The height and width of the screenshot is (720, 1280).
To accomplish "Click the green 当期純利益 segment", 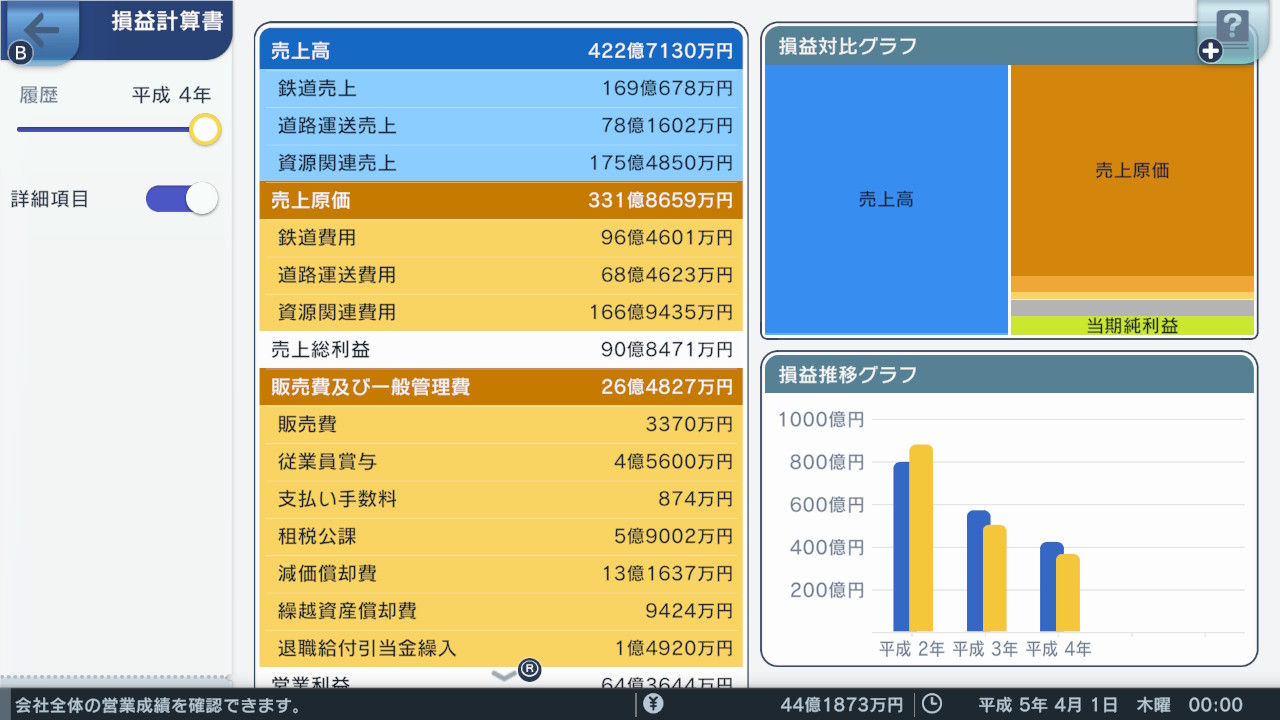I will (x=1133, y=323).
